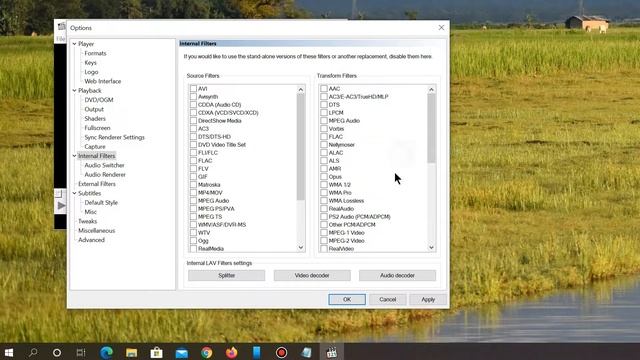Confirm with OK button
Image resolution: width=640 pixels, height=360 pixels.
click(347, 299)
